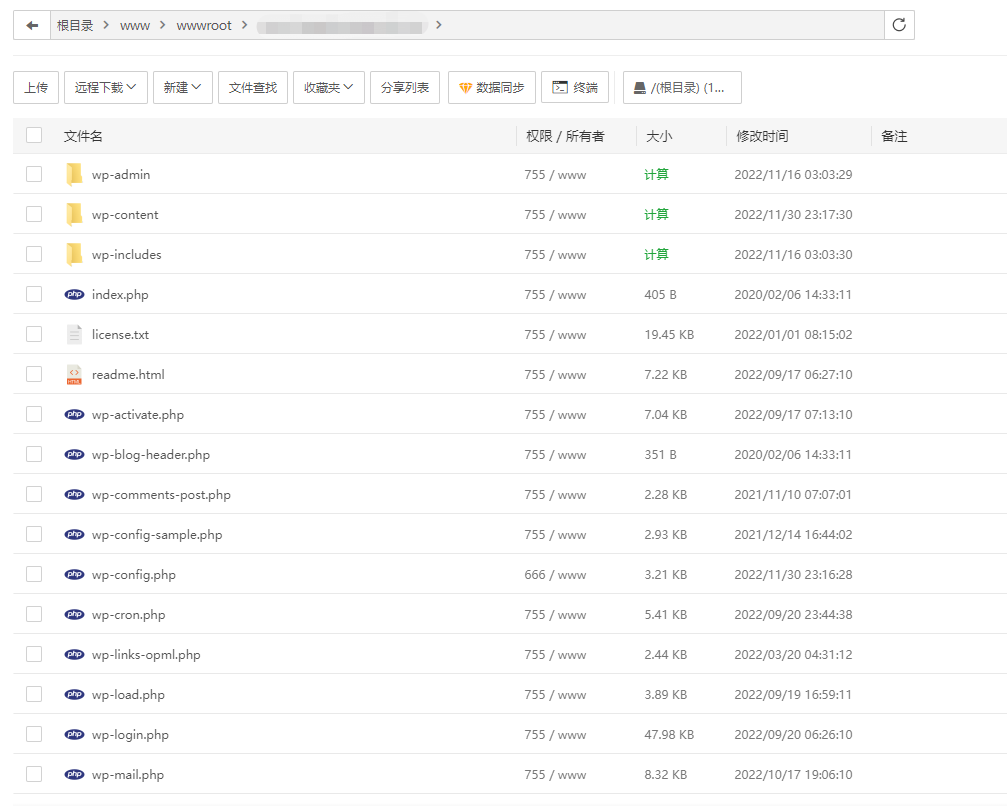The height and width of the screenshot is (806, 1007).
Task: Click the index.php file name
Action: coord(120,295)
